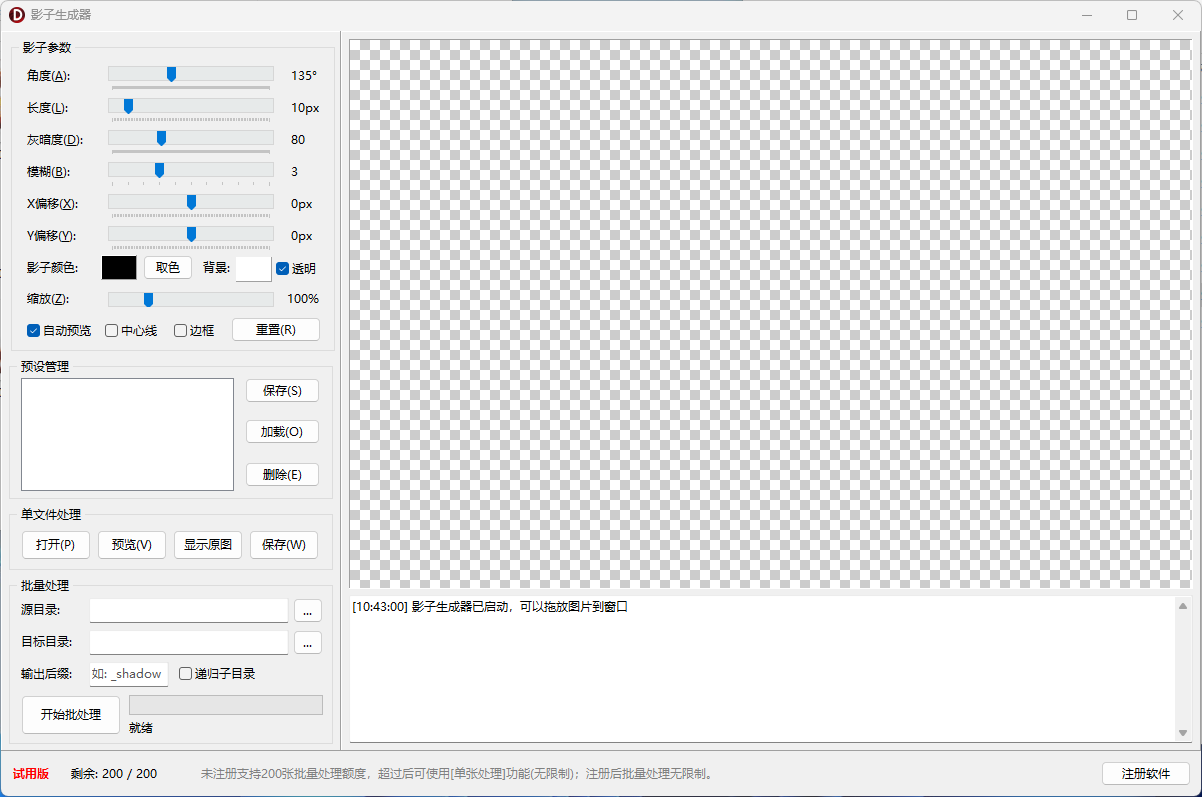Browse for 源目录 with the ellipsis button
The image size is (1202, 797).
coord(307,610)
